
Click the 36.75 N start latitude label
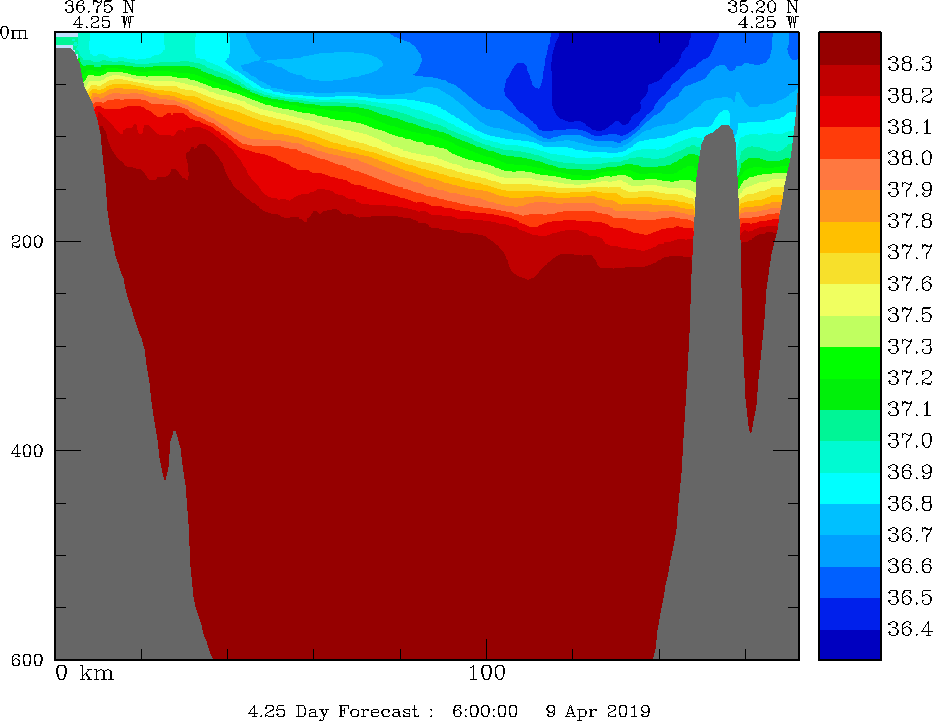[99, 7]
